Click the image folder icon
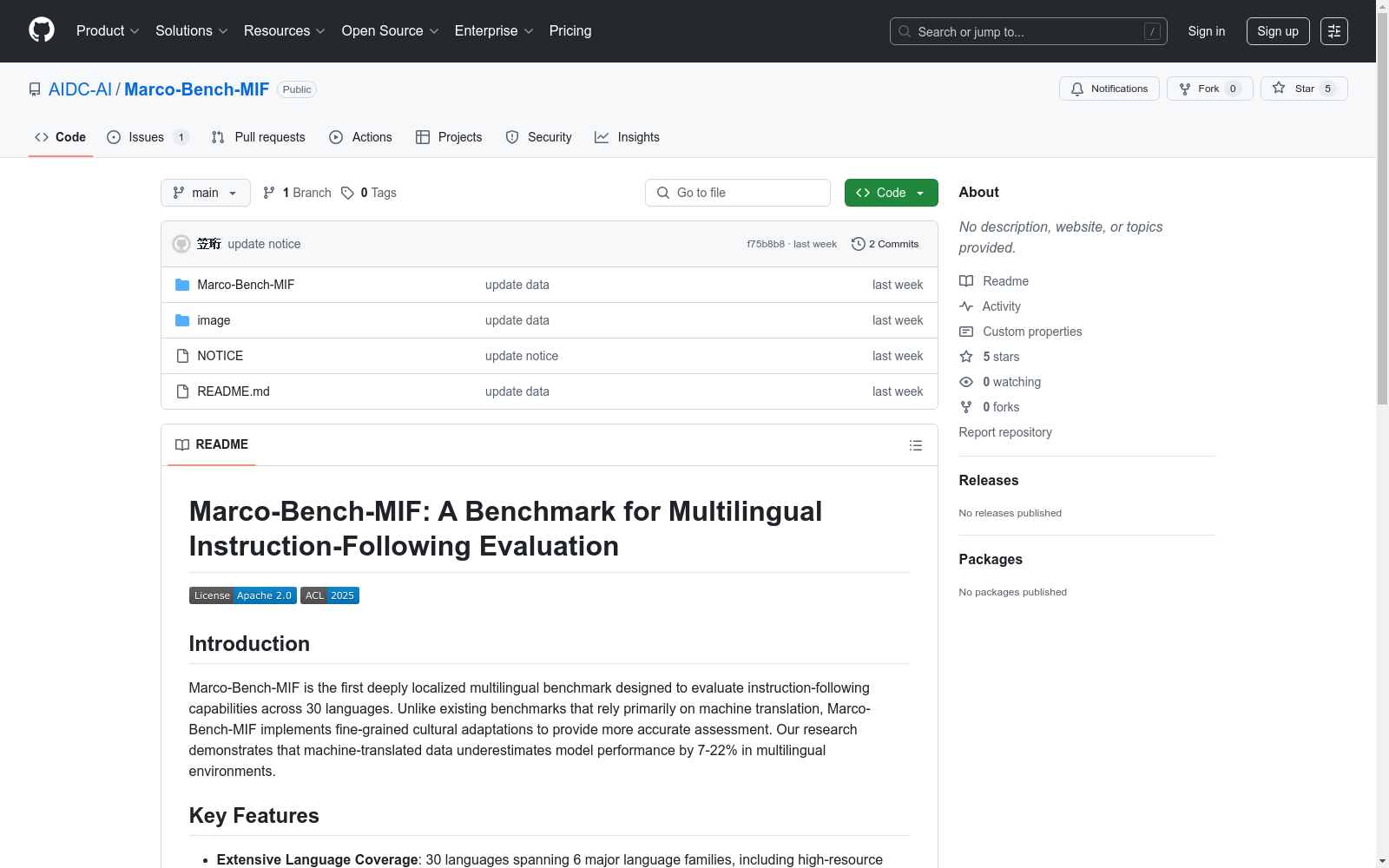Screen dimensions: 1389x868 (x=182, y=320)
